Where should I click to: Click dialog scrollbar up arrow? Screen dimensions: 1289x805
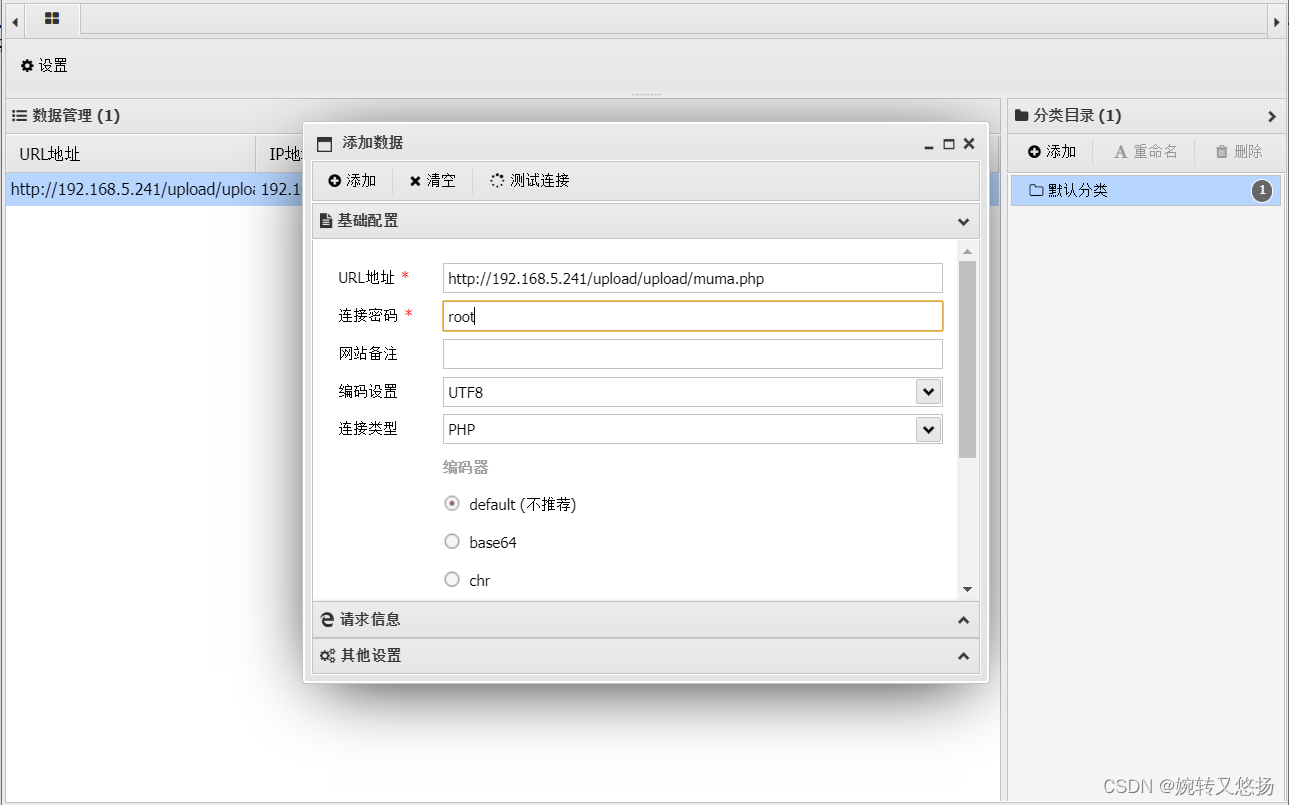pyautogui.click(x=967, y=251)
